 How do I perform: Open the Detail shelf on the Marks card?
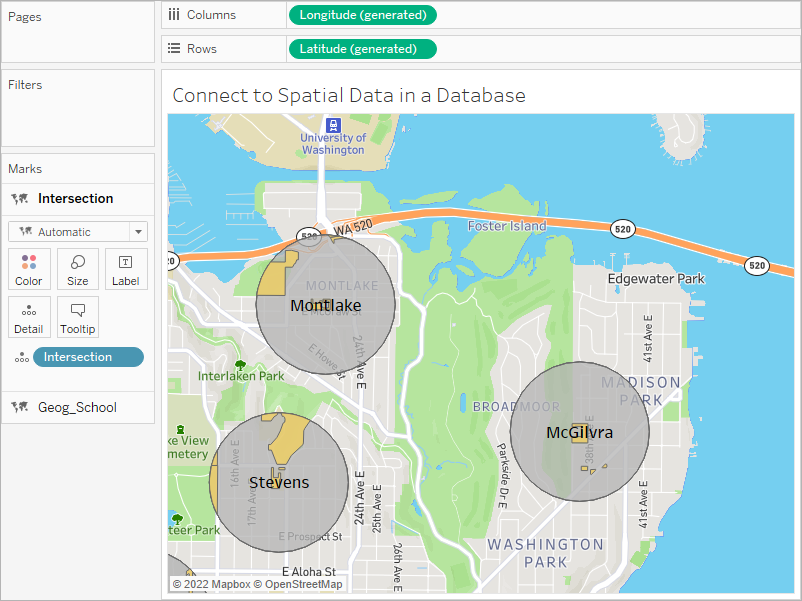point(29,317)
